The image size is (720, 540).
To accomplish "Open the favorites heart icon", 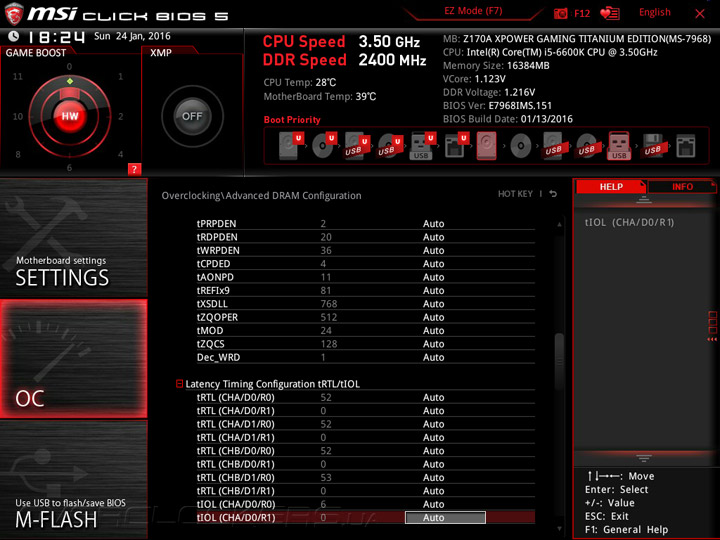I will point(609,13).
